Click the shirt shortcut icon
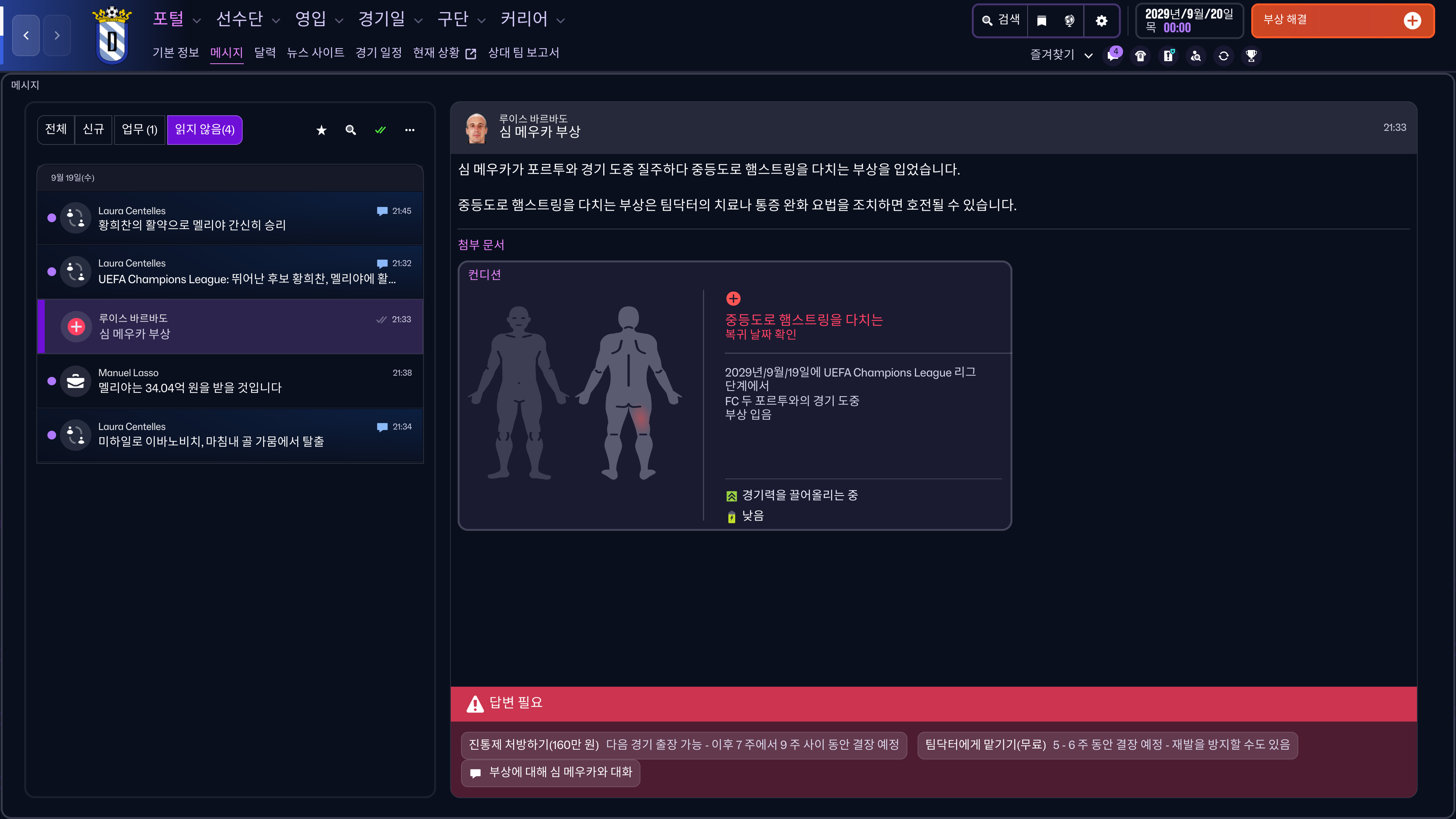Viewport: 1456px width, 819px height. (x=1140, y=56)
